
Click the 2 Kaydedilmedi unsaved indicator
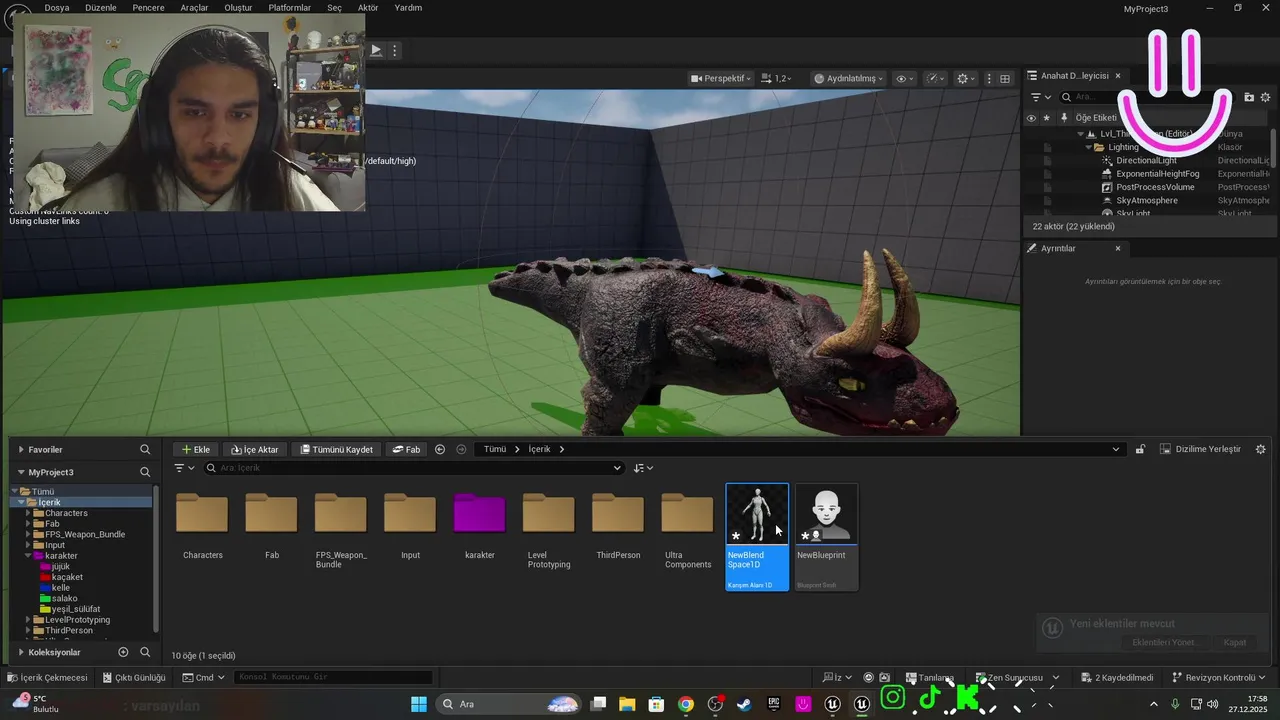pyautogui.click(x=1117, y=678)
